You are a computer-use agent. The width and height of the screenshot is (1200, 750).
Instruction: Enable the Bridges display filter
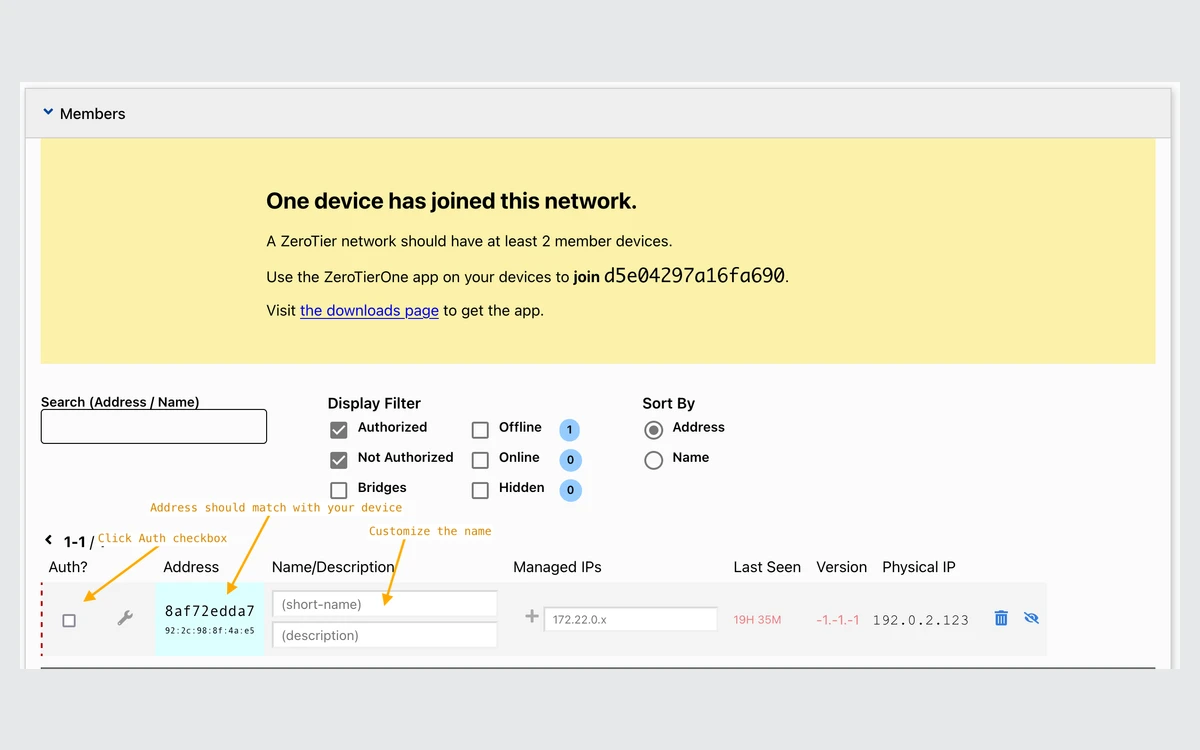[339, 490]
